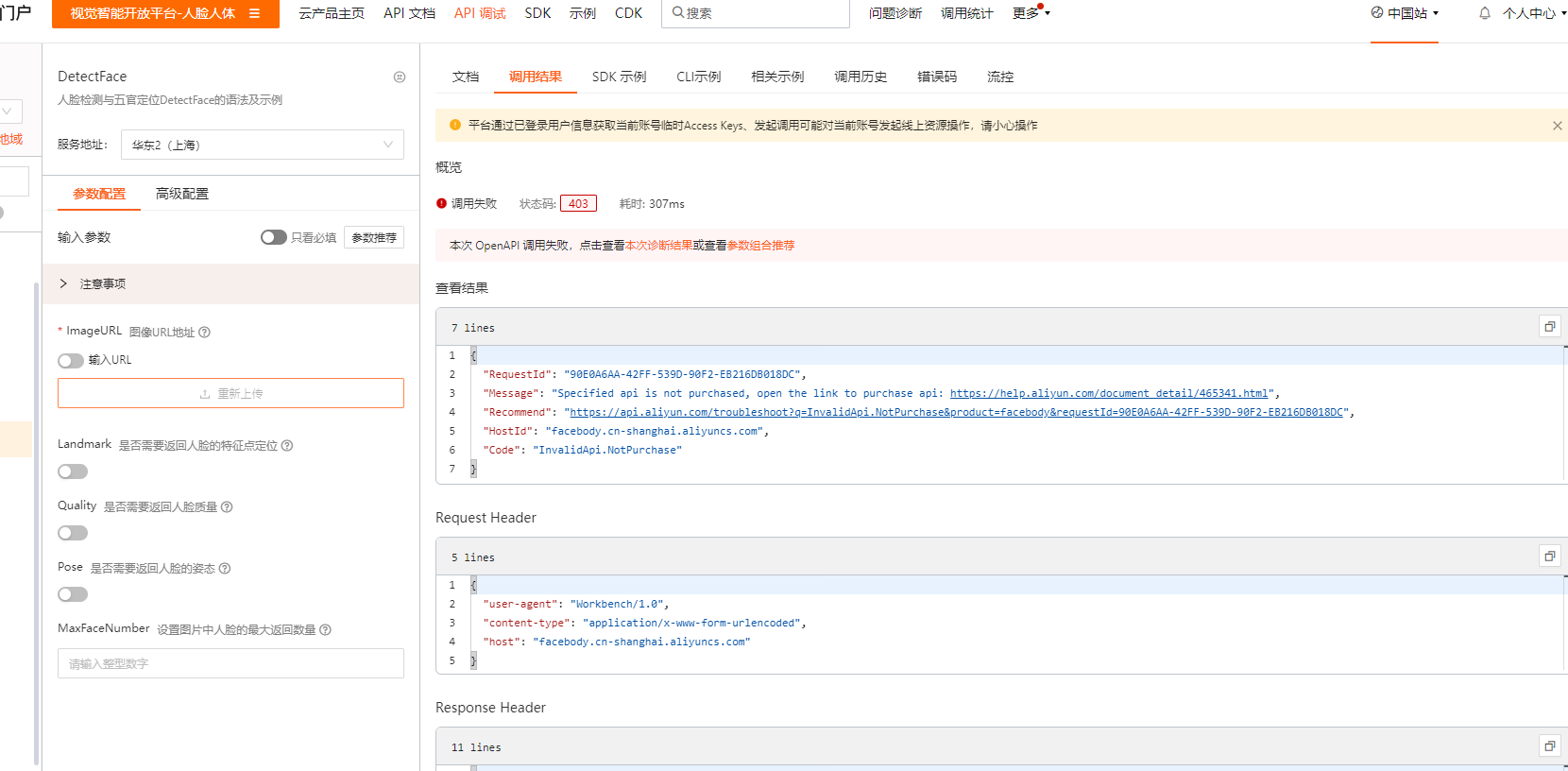The width and height of the screenshot is (1568, 771).
Task: Copy the Request Header JSON block
Action: tap(1549, 557)
